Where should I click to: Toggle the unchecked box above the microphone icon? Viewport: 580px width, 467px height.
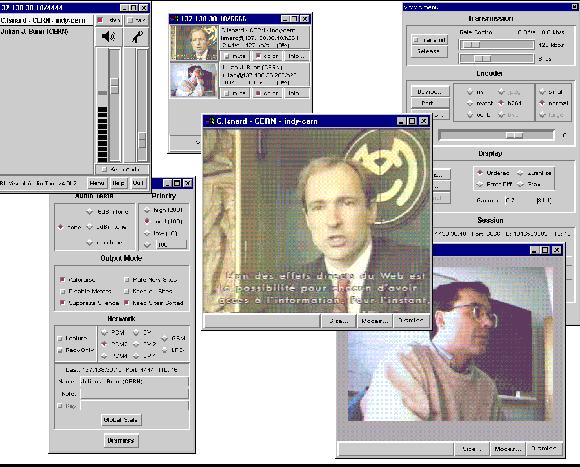tap(130, 20)
